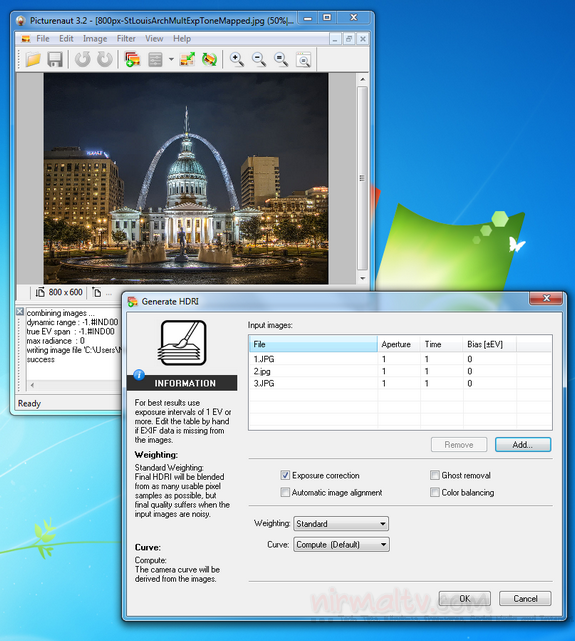Click the scroll down arrow in image view
The image size is (575, 641).
[x=362, y=278]
